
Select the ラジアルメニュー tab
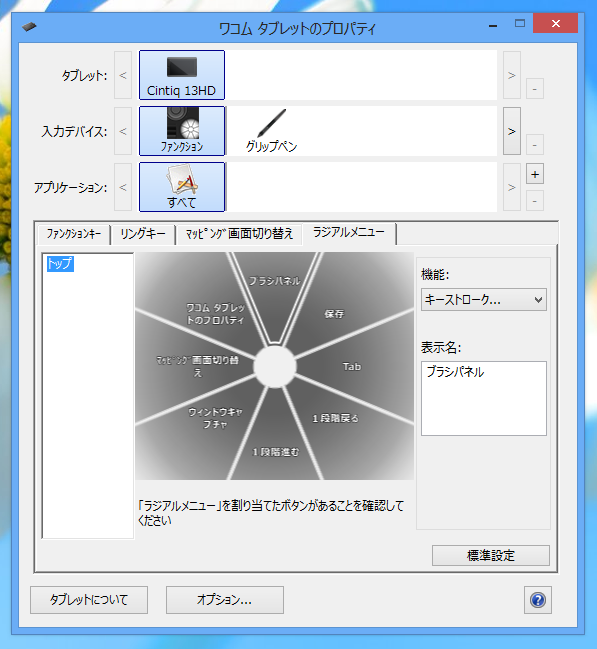click(x=349, y=233)
